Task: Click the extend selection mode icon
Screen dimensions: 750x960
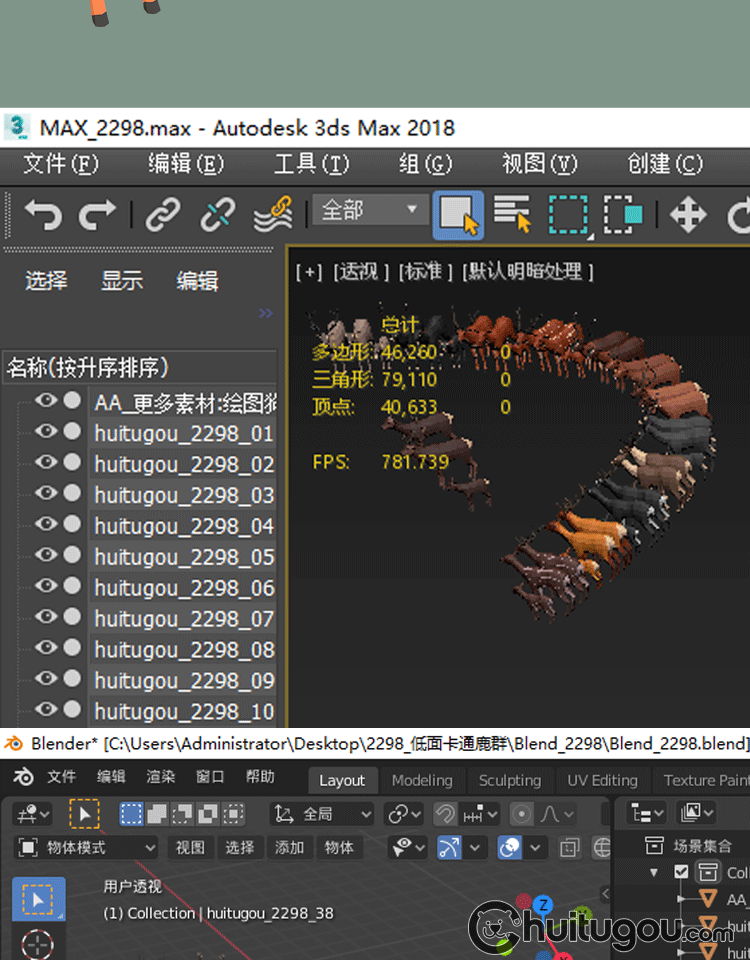Action: pos(157,814)
